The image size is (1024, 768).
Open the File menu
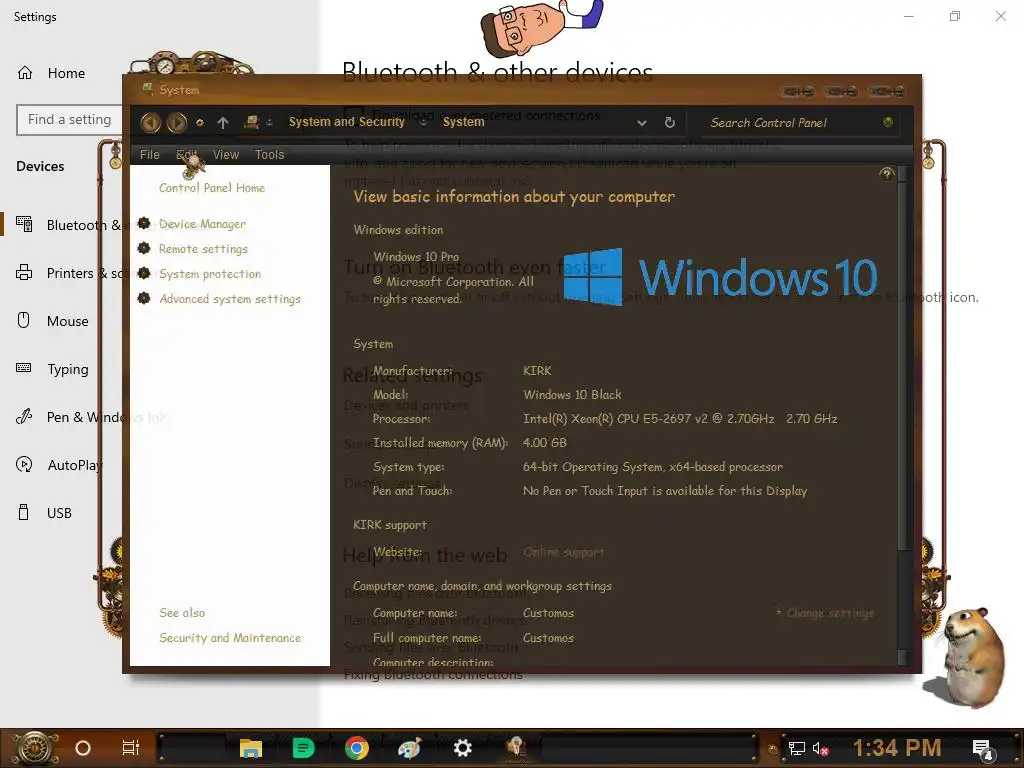click(x=150, y=155)
